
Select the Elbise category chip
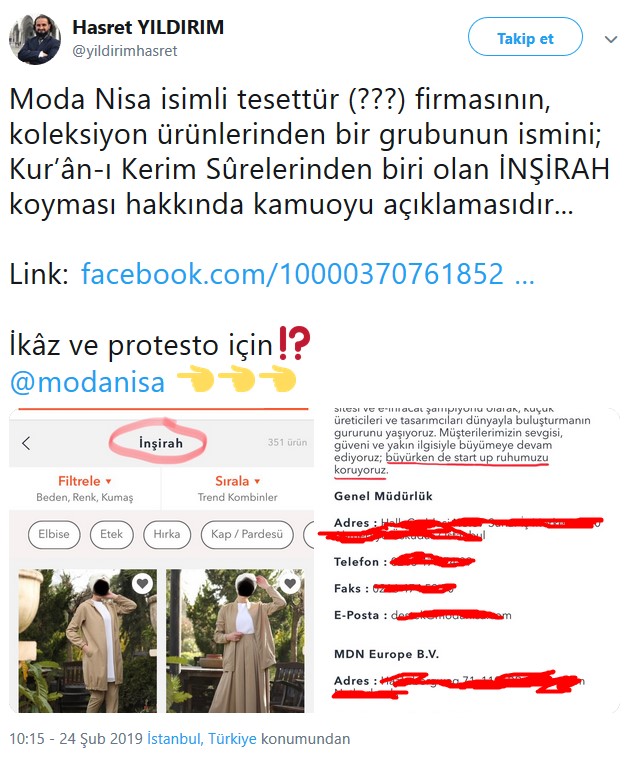pyautogui.click(x=53, y=534)
